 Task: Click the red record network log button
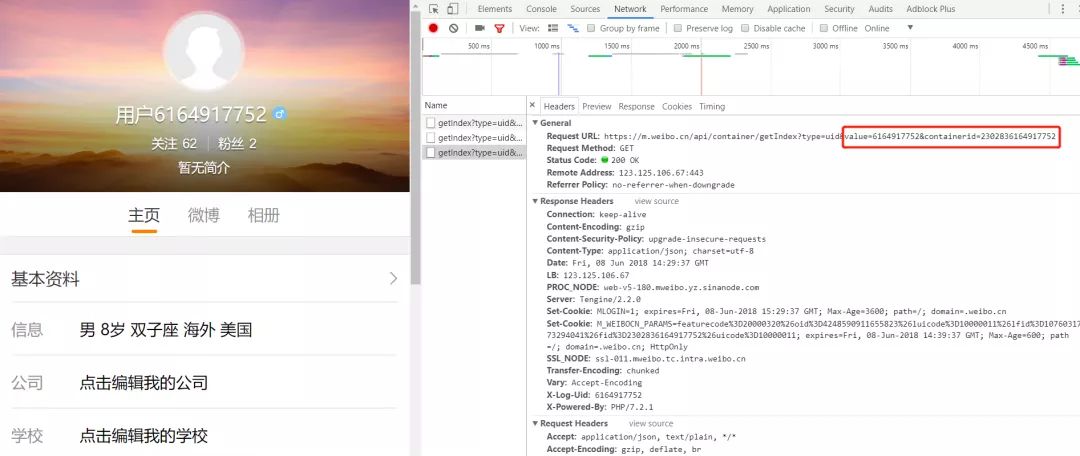tap(433, 28)
